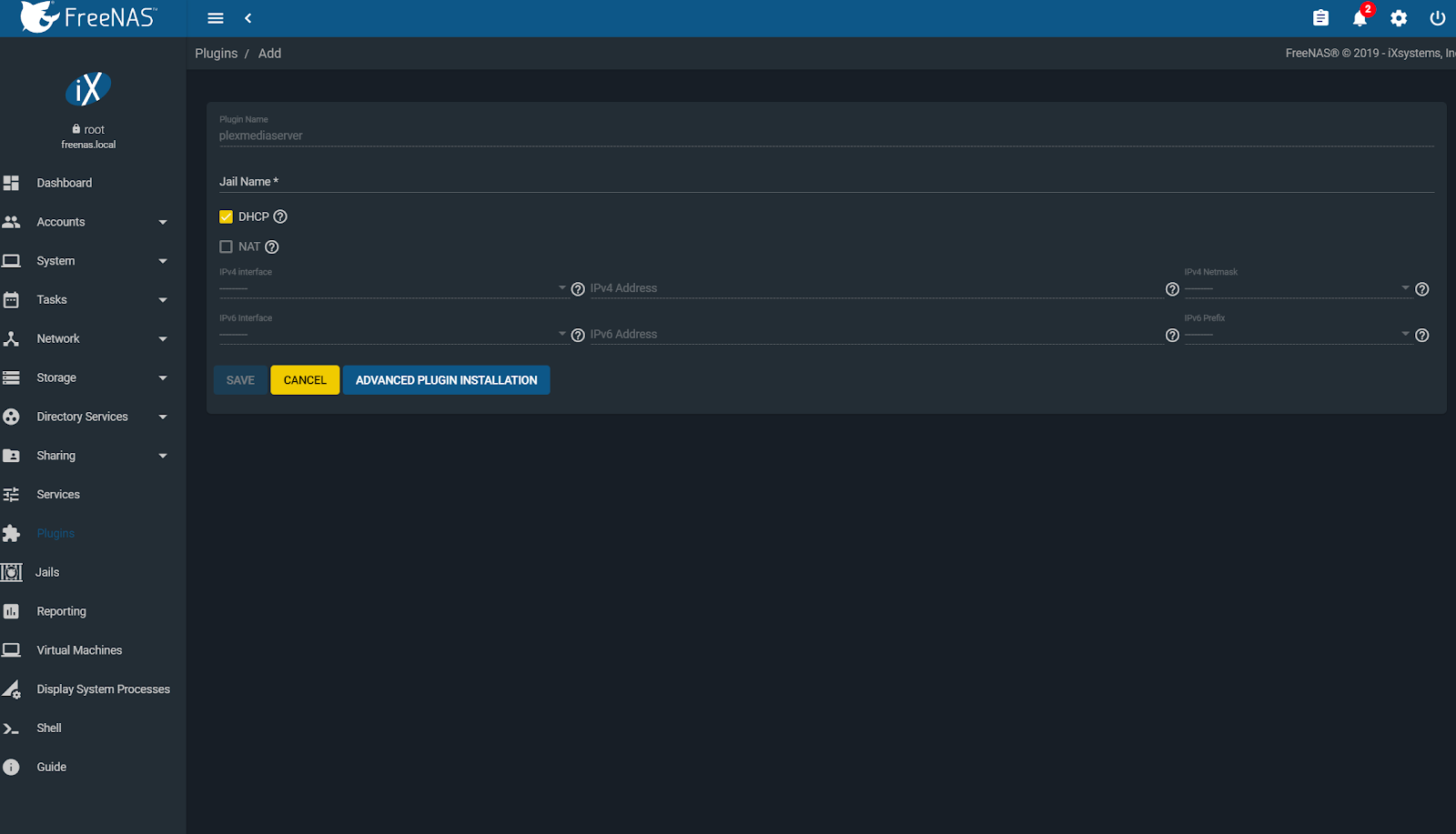Click the System laptop icon
Screen dimensions: 1456x834
(11, 261)
